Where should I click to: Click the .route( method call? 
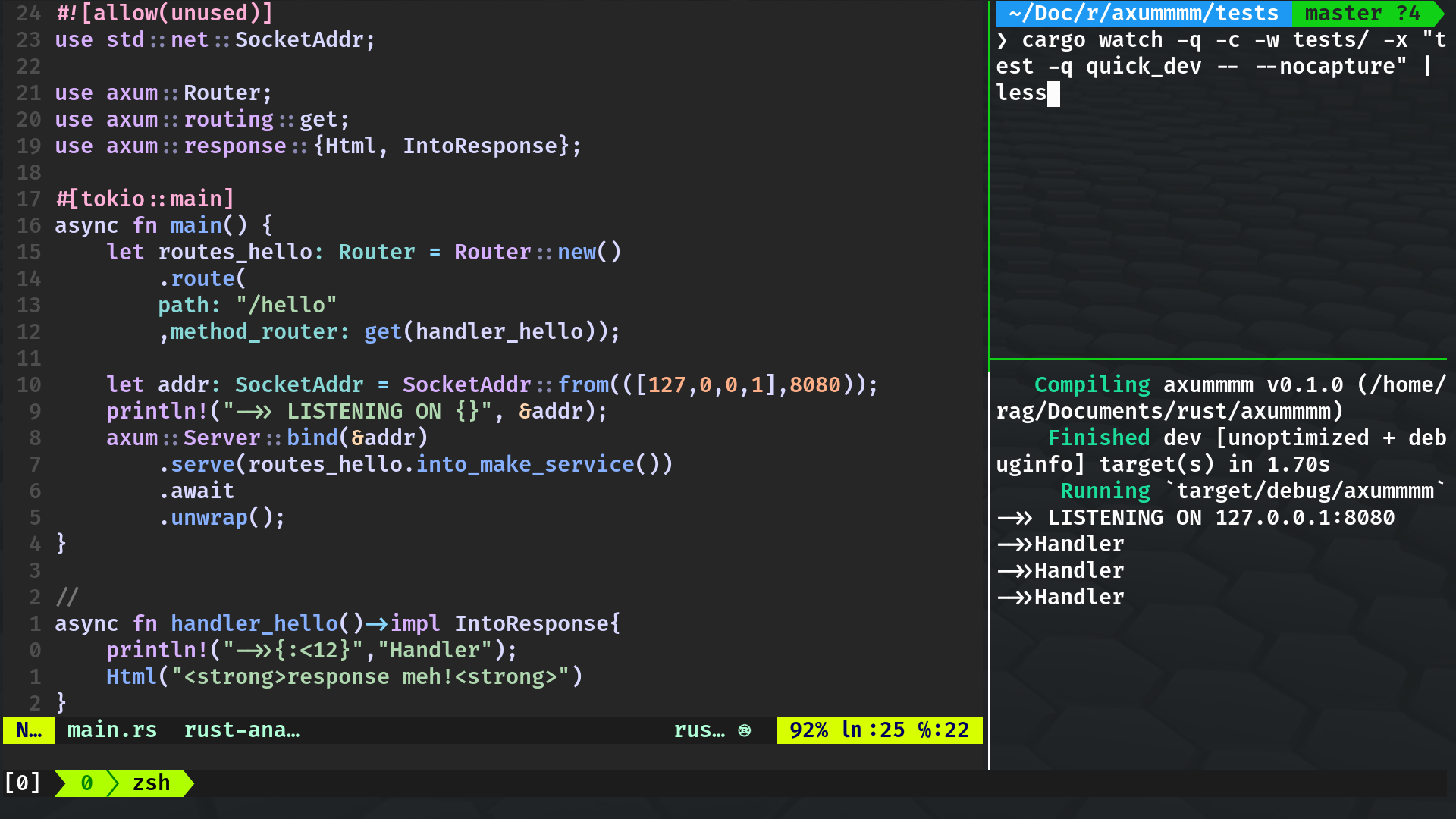pyautogui.click(x=202, y=279)
